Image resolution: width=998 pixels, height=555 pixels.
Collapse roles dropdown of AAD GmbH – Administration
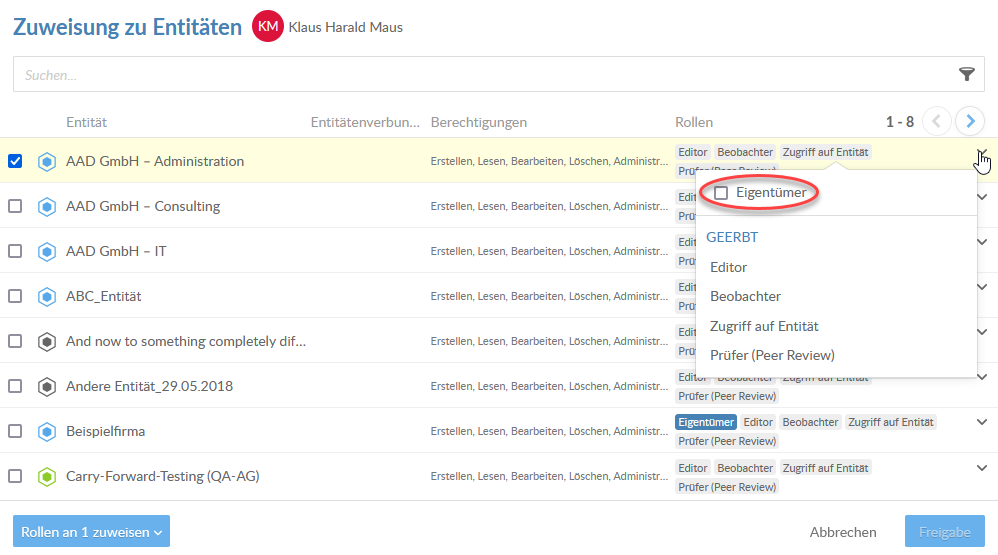(982, 153)
